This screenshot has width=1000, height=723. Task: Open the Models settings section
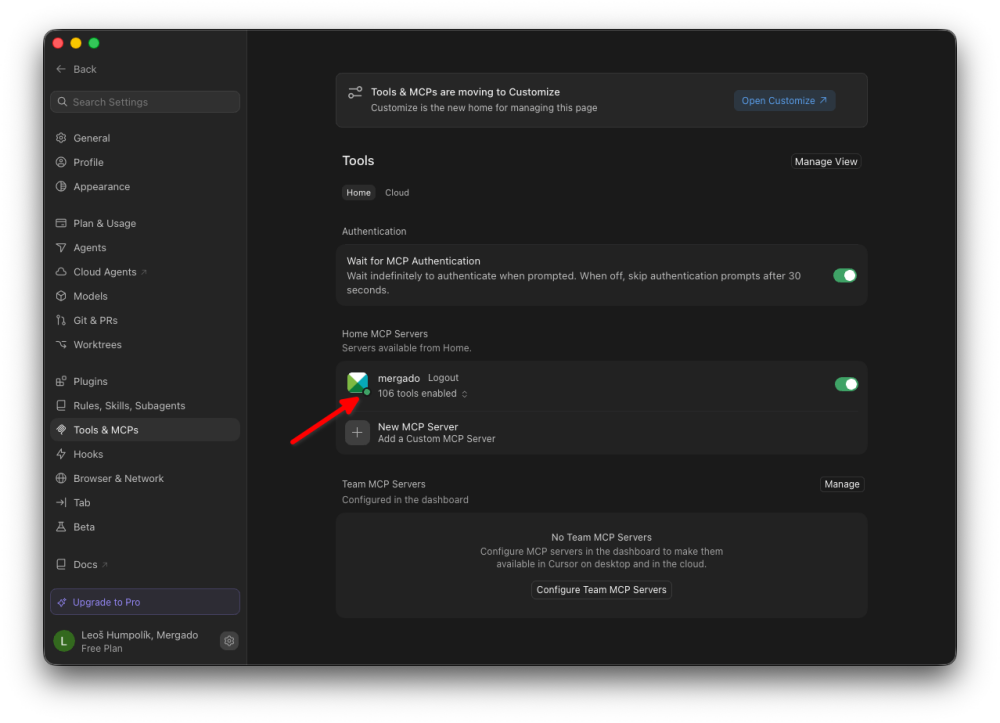[x=145, y=296]
